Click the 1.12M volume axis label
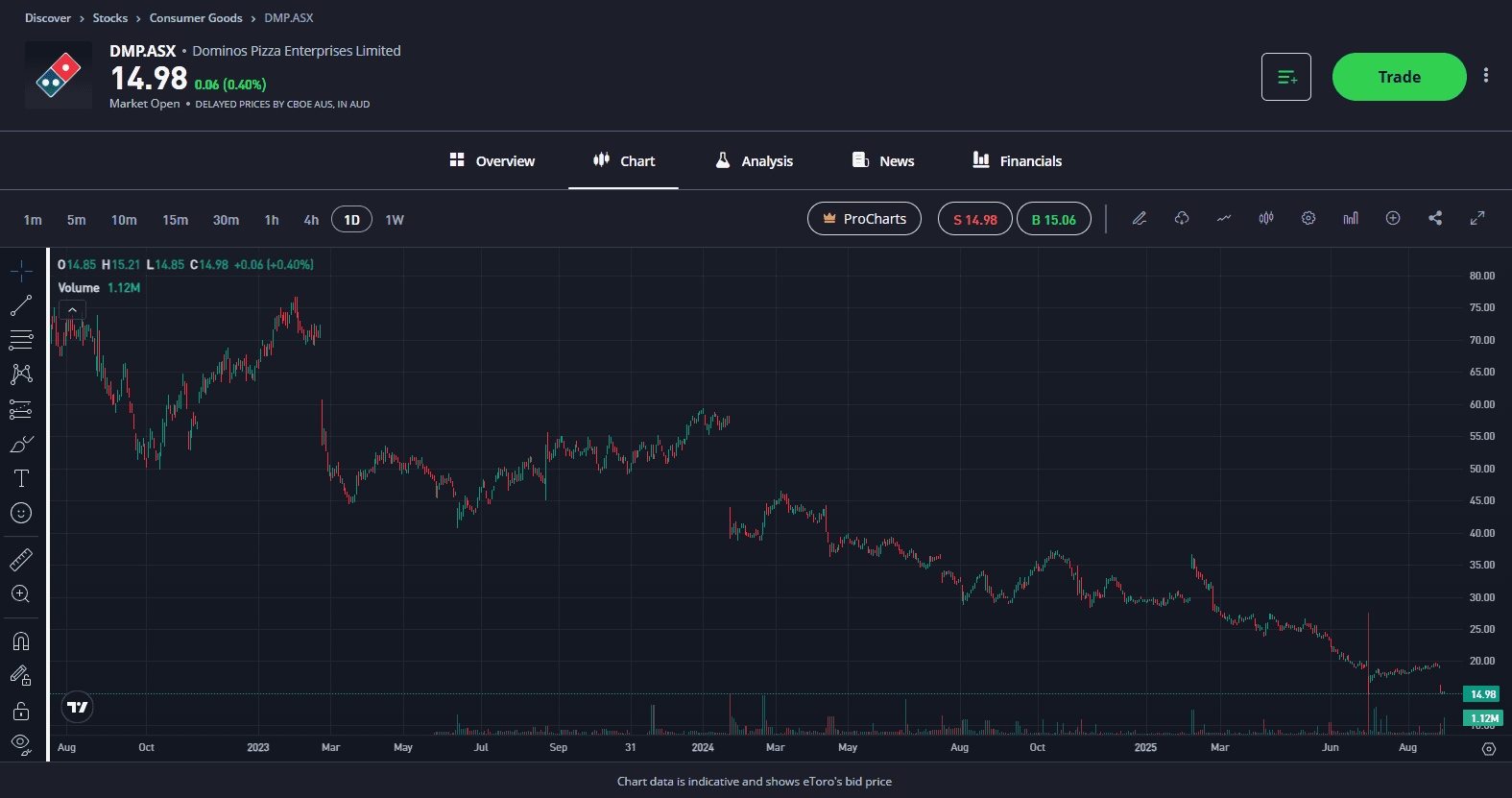The image size is (1512, 798). point(1482,718)
